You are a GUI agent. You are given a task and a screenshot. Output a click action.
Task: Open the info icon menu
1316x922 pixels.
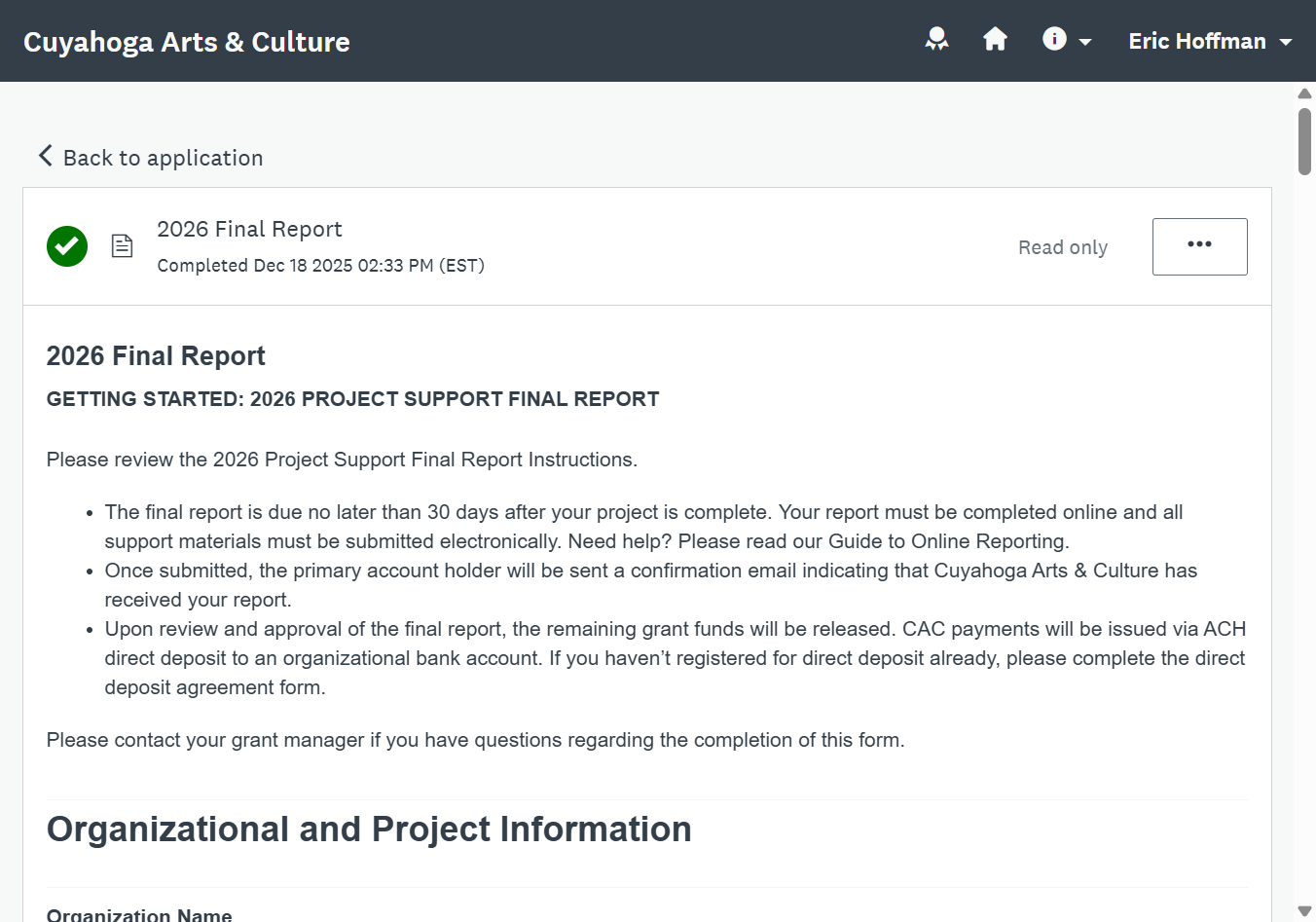click(1054, 39)
